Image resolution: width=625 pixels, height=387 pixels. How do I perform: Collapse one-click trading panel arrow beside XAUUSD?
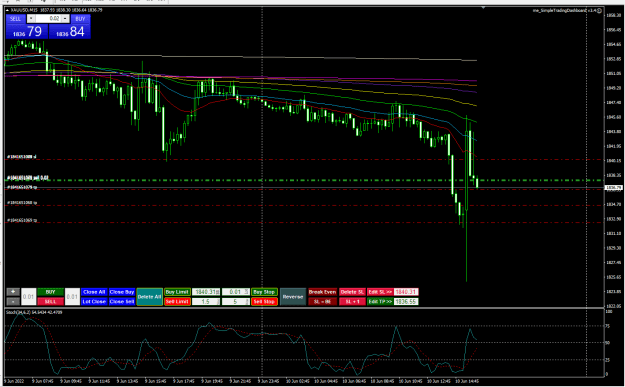pyautogui.click(x=8, y=10)
